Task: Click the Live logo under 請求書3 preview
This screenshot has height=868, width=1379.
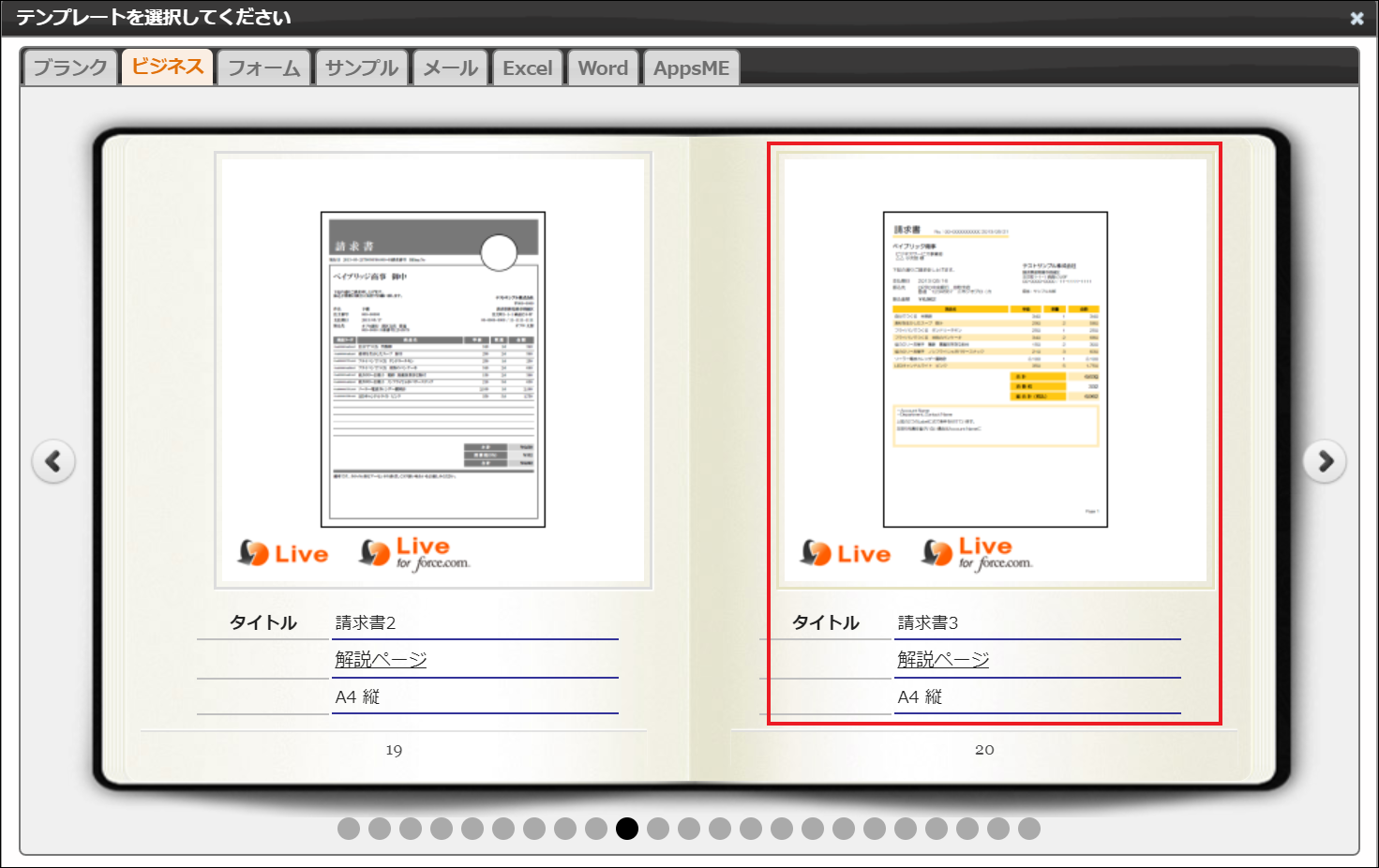Action: [x=846, y=554]
